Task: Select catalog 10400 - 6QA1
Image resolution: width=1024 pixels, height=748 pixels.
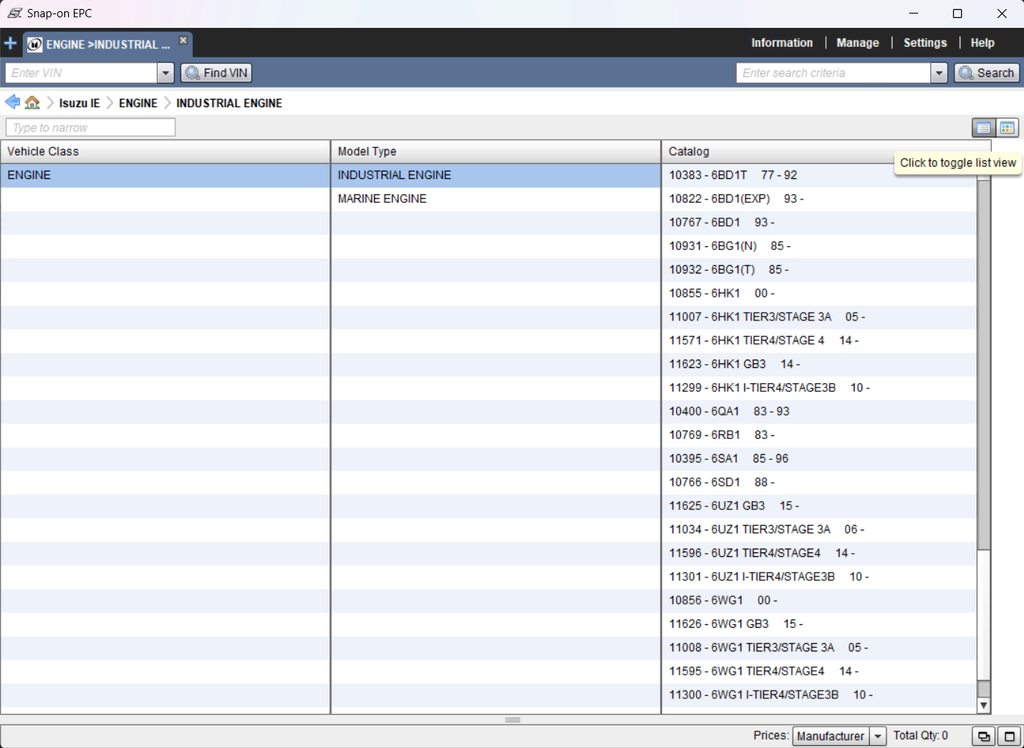Action: (819, 411)
